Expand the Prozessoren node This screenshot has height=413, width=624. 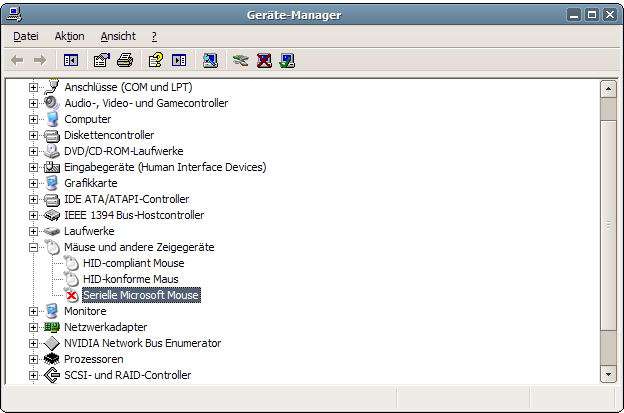(33, 359)
